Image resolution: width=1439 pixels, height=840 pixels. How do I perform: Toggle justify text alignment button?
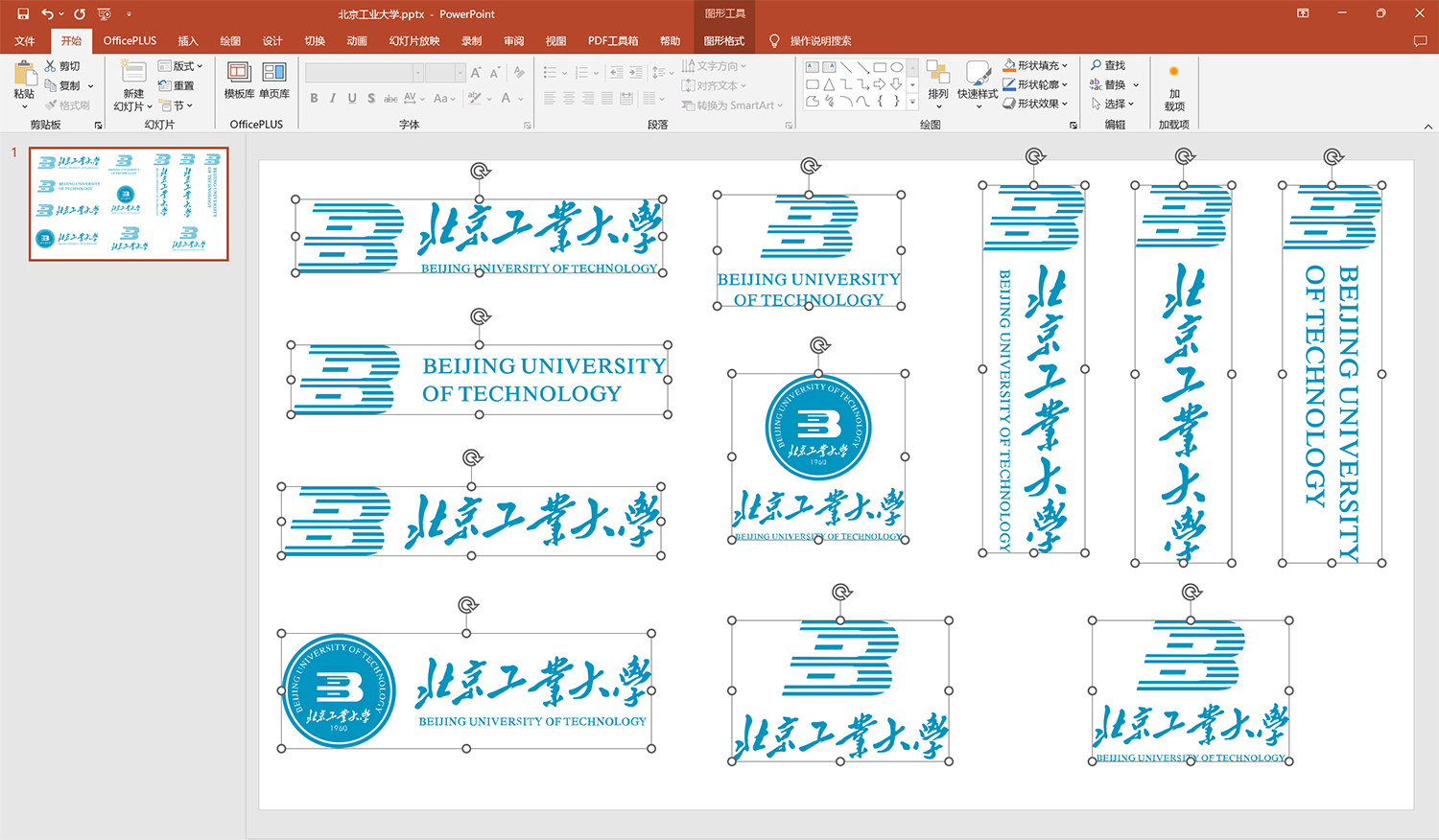click(x=607, y=98)
